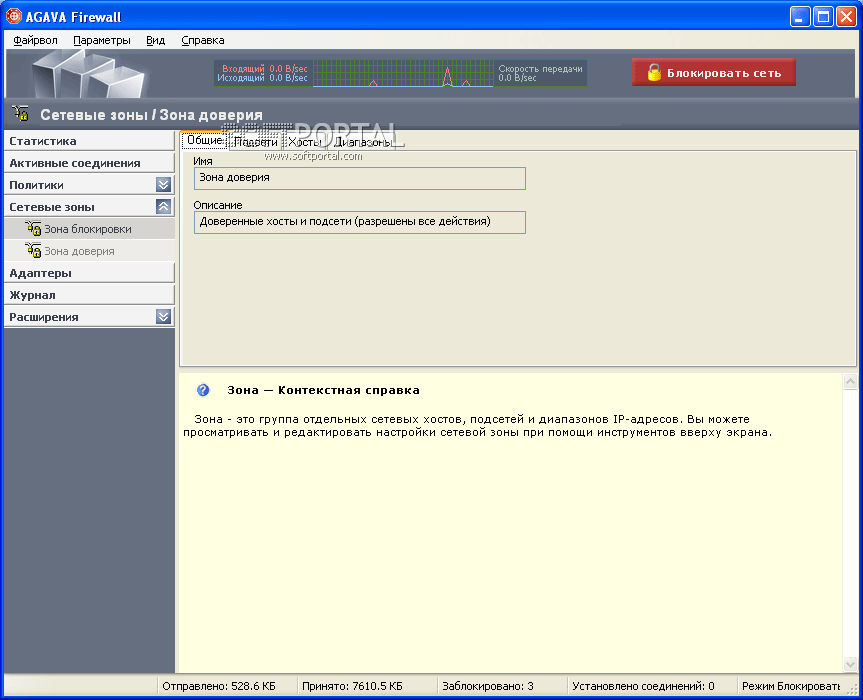Maximize the AGAVA Firewall window
The width and height of the screenshot is (863, 700).
point(823,17)
